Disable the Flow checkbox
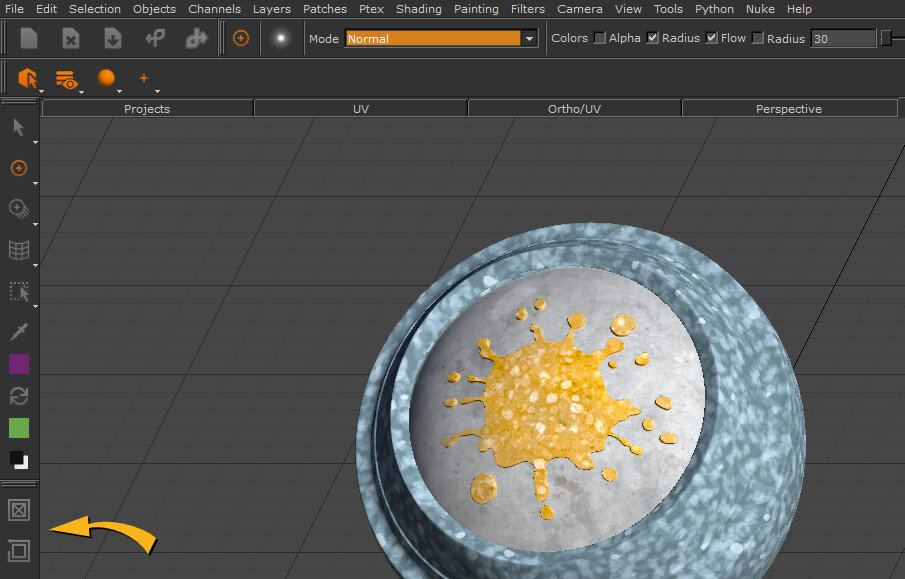 (712, 38)
